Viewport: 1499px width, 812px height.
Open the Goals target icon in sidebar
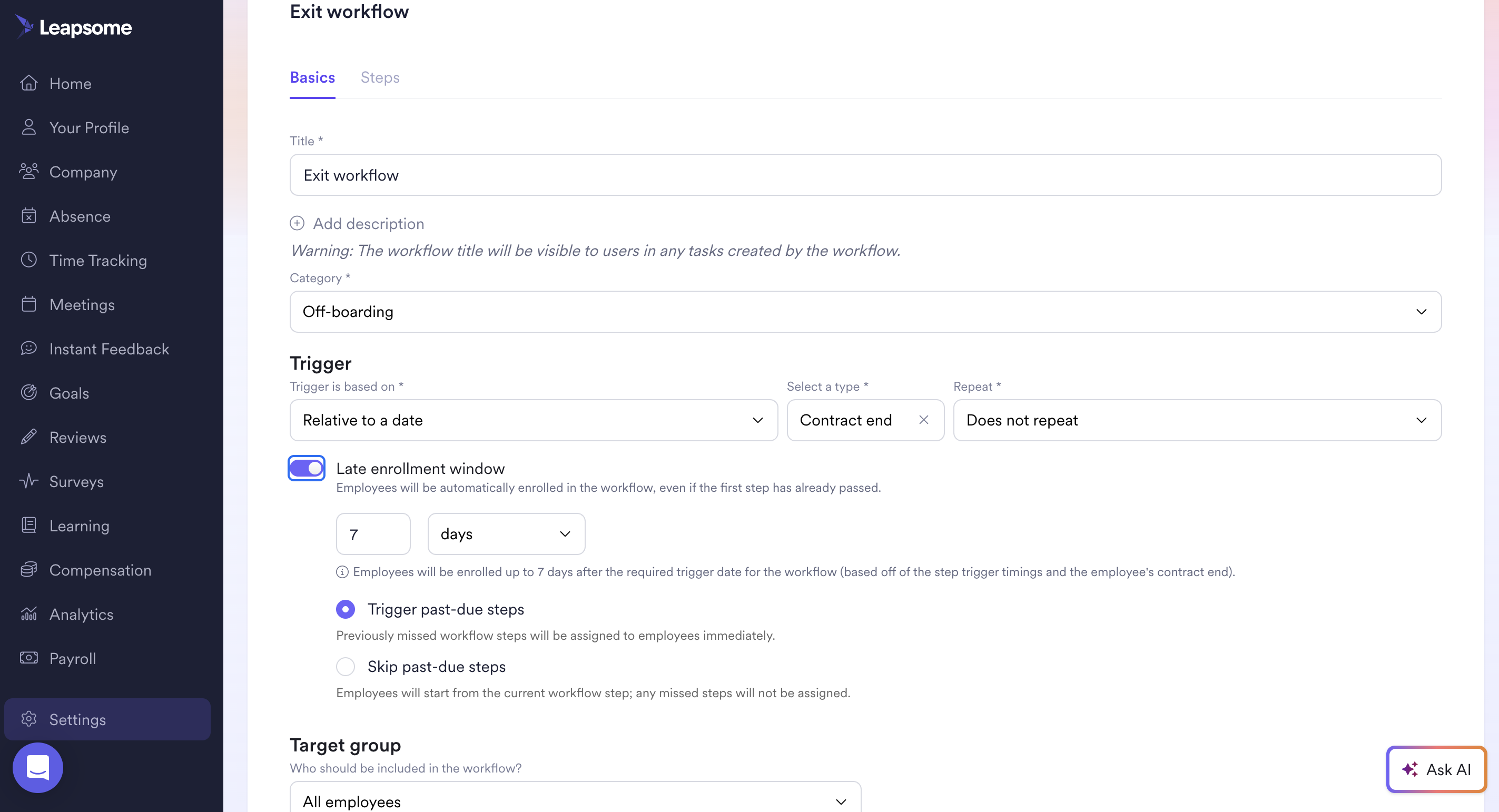pyautogui.click(x=28, y=393)
